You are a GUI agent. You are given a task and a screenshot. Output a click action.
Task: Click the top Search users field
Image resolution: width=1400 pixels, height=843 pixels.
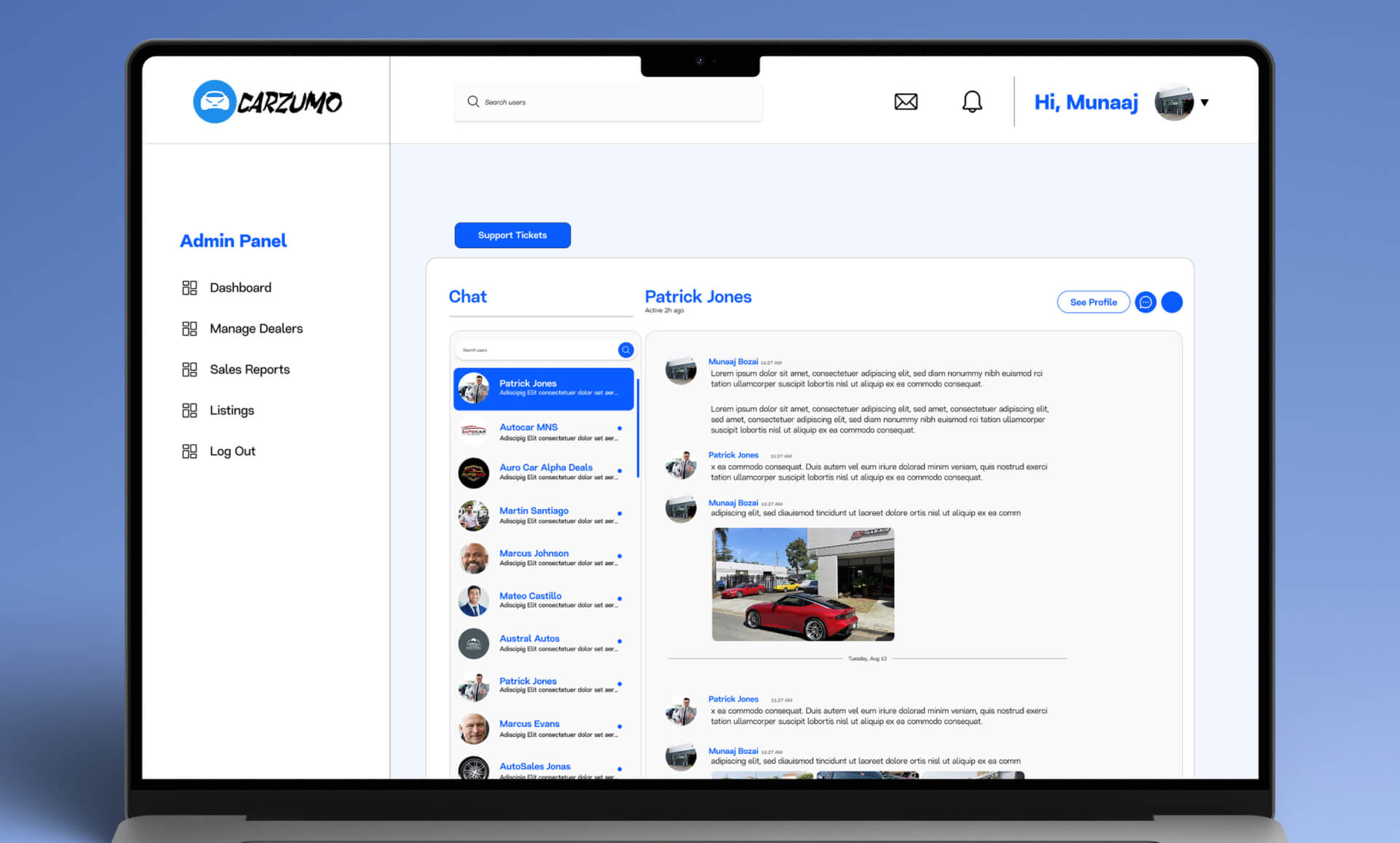click(620, 102)
